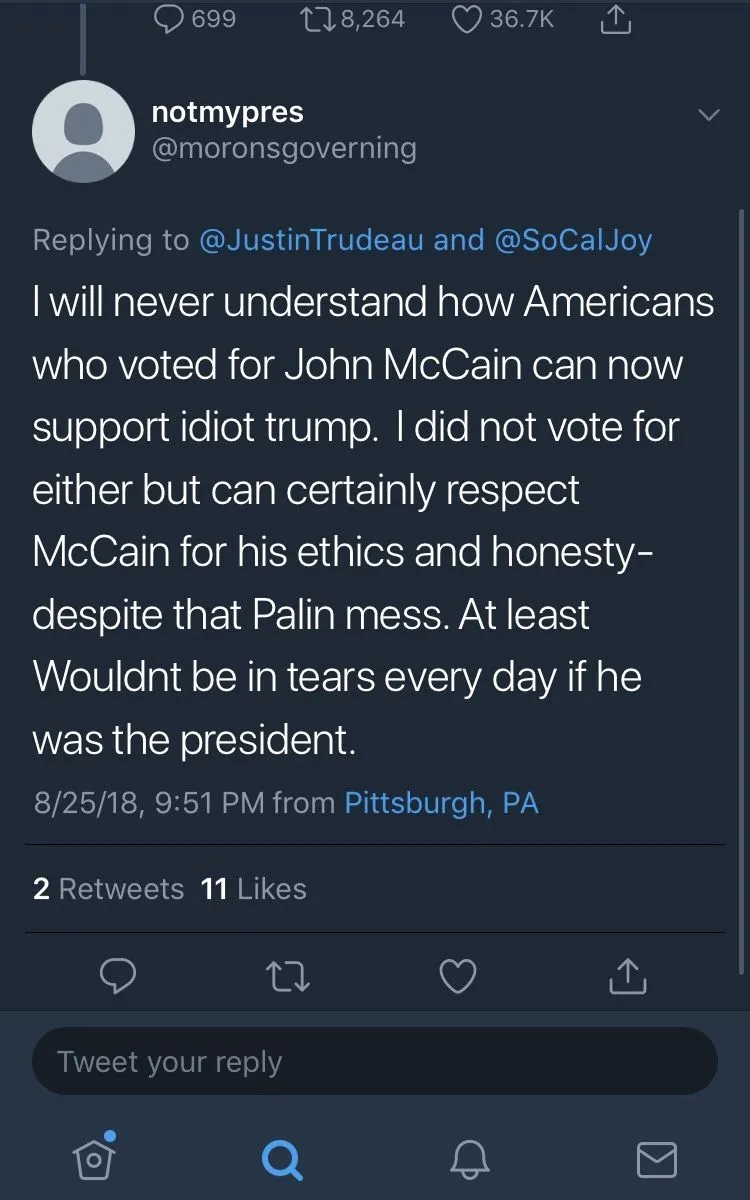Open the Pittsburgh, PA location link
This screenshot has width=750, height=1200.
coord(441,803)
